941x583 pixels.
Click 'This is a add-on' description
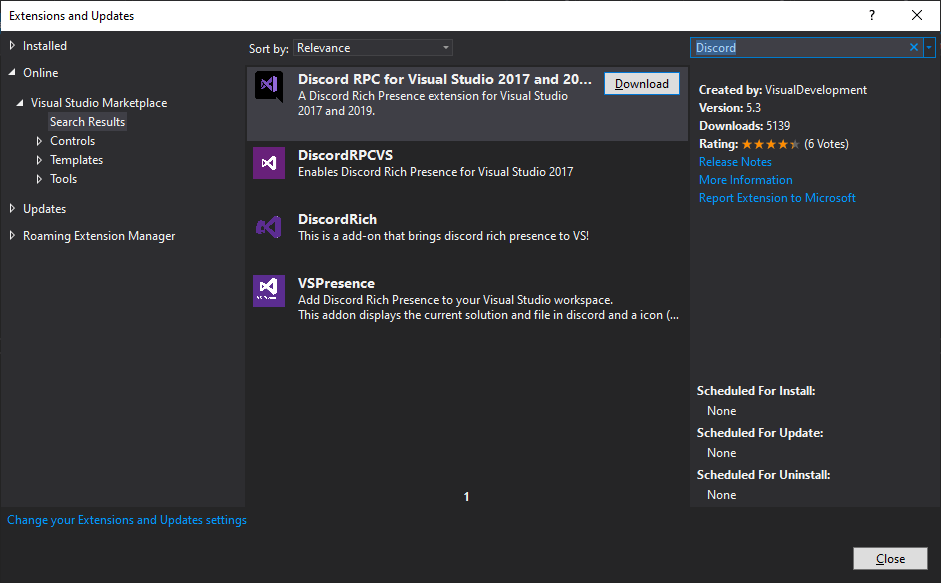443,236
